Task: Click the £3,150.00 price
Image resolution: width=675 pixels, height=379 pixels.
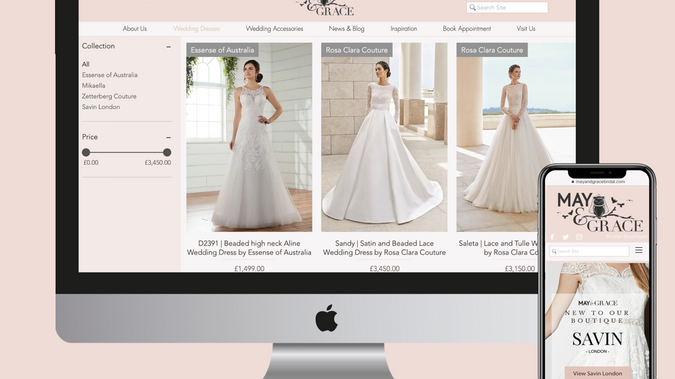Action: [x=520, y=268]
